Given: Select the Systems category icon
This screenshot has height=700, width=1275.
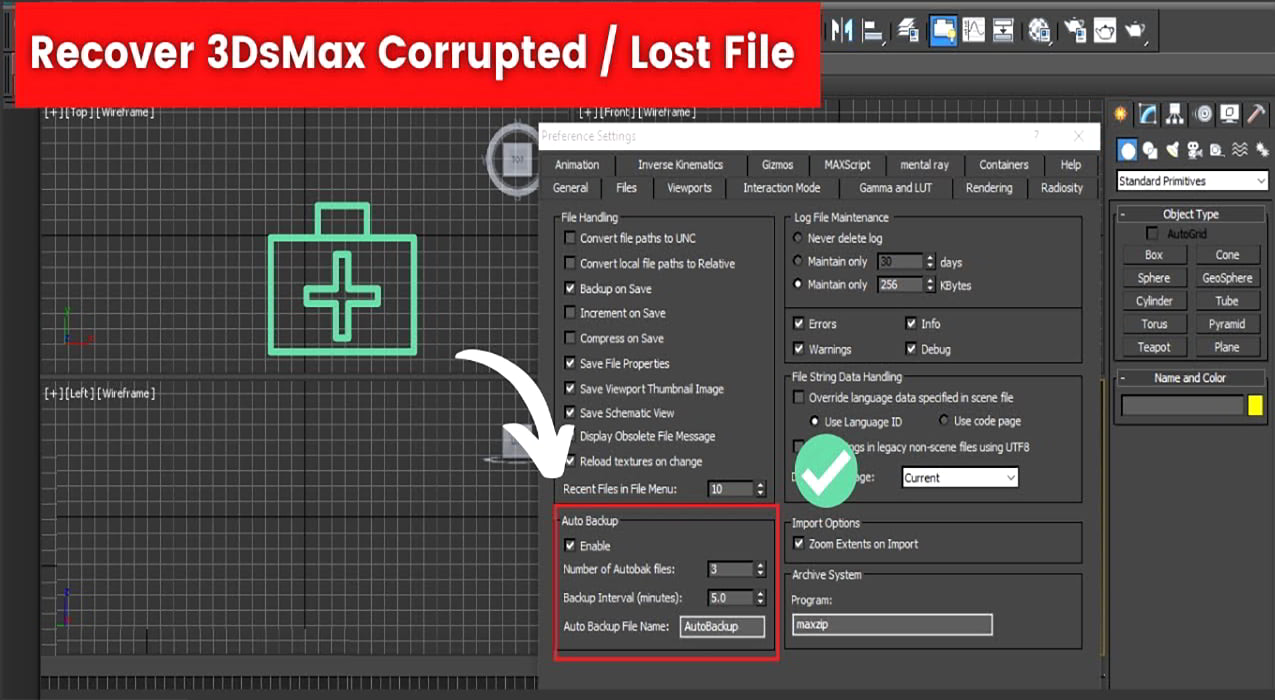Looking at the screenshot, I should (1262, 150).
